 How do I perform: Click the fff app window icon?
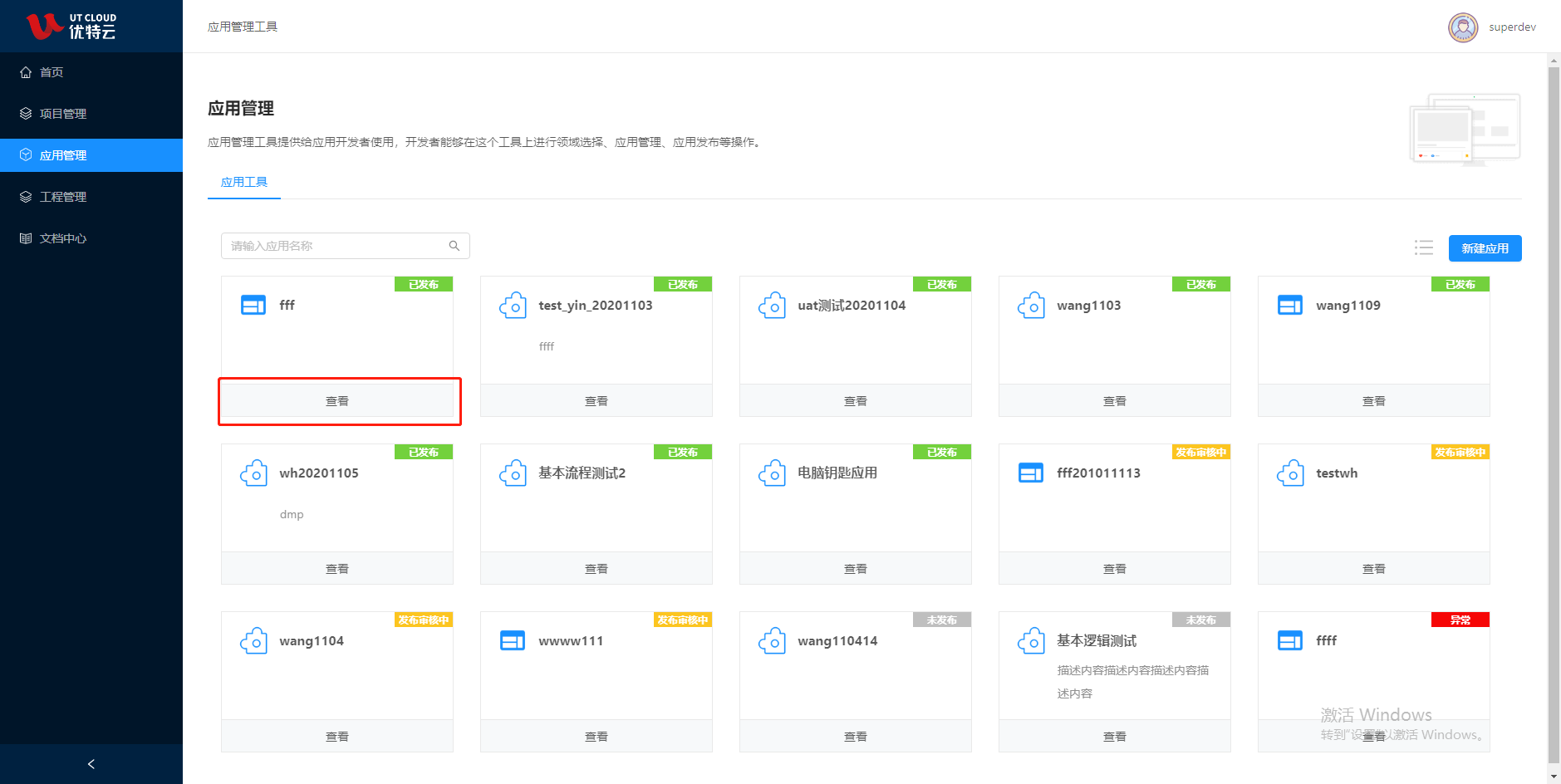253,306
